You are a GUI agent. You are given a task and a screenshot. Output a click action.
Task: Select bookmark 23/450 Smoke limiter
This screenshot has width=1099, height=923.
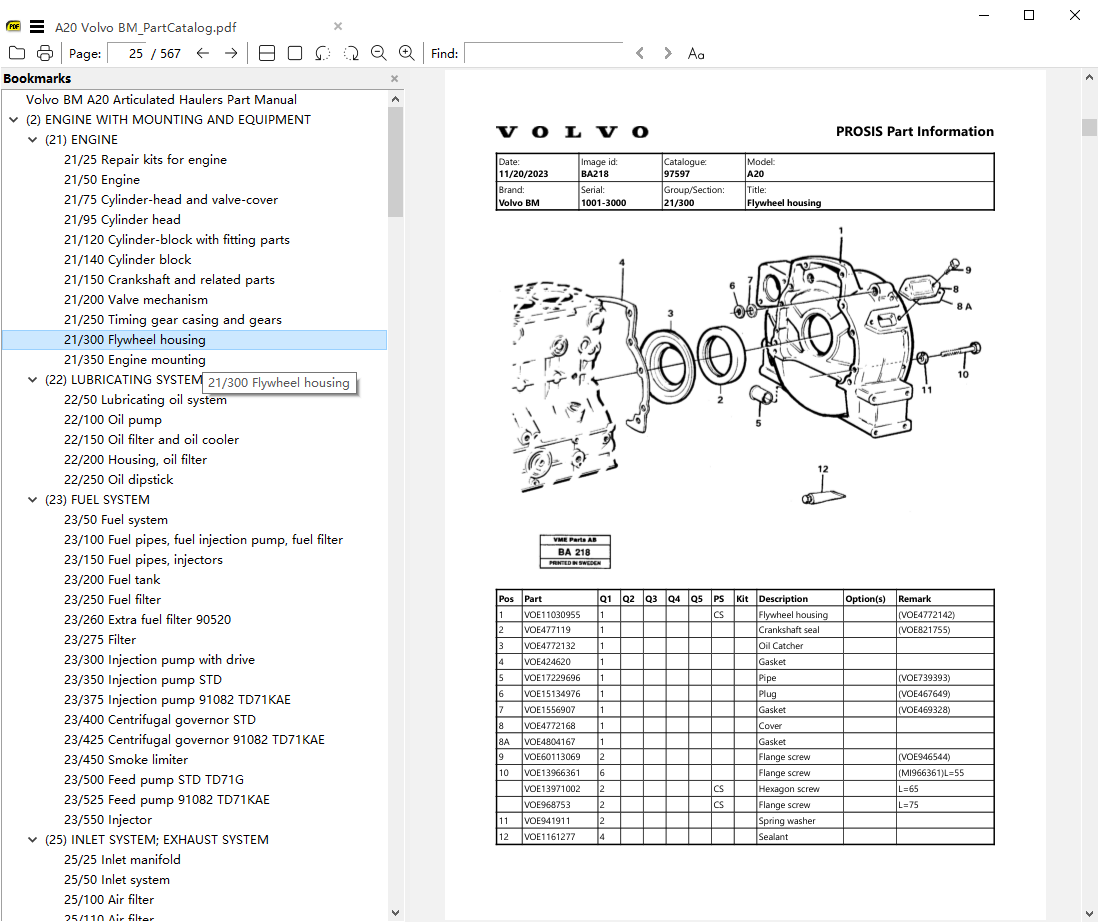coord(125,760)
